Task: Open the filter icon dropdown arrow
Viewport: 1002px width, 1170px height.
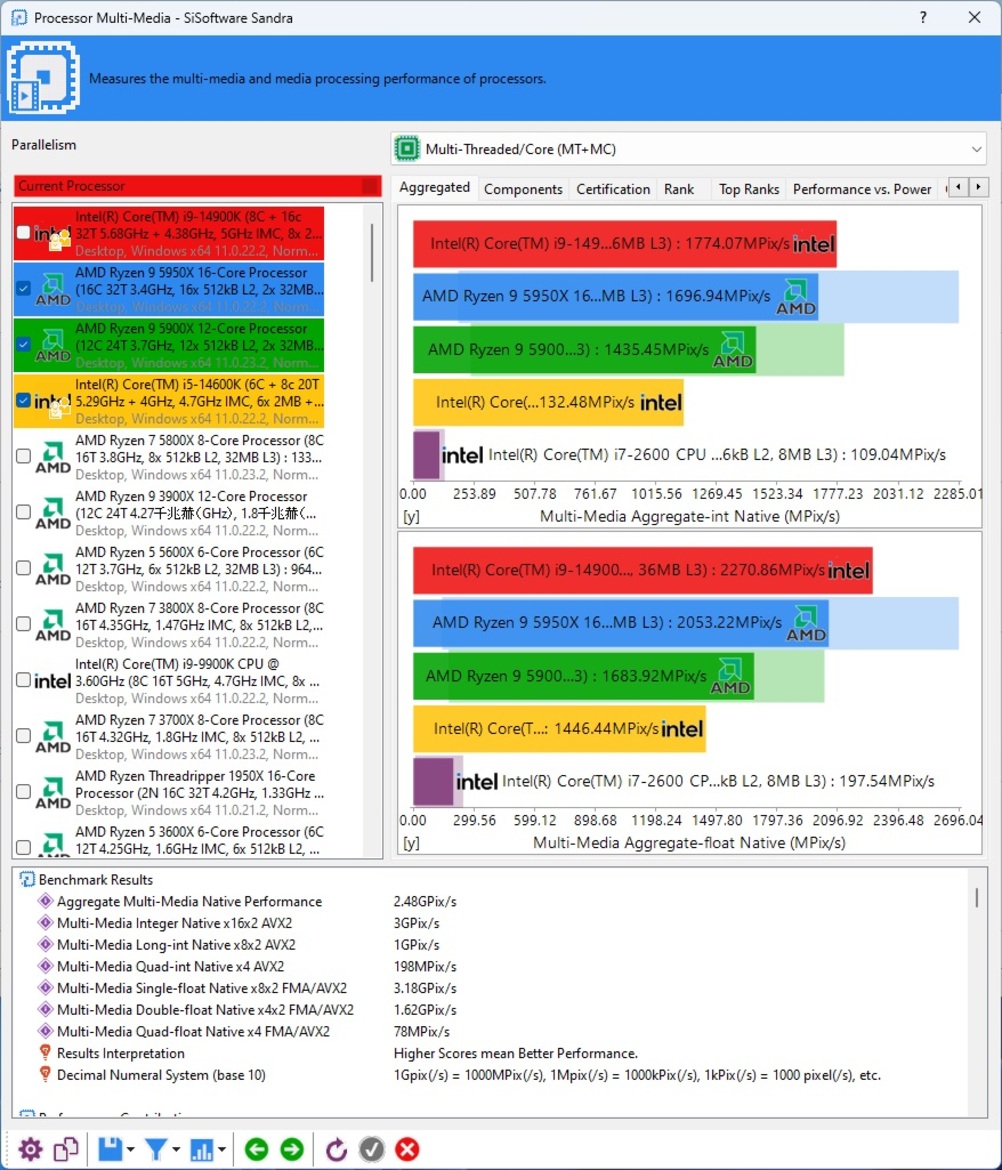Action: [176, 1150]
